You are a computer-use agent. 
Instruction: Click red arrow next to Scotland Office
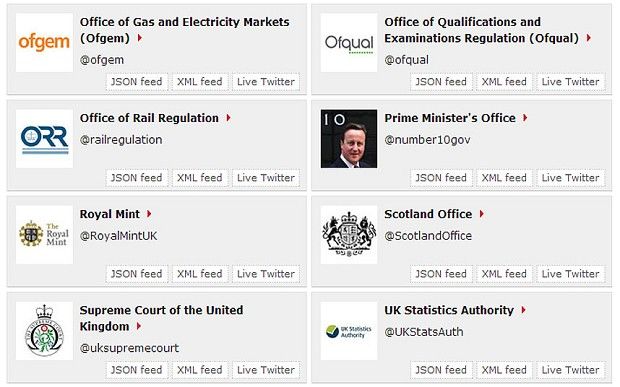pyautogui.click(x=482, y=214)
